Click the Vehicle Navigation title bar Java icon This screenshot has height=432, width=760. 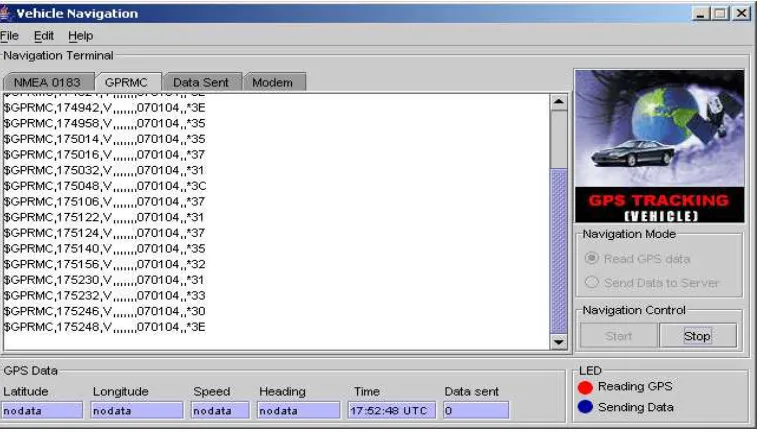tap(6, 14)
